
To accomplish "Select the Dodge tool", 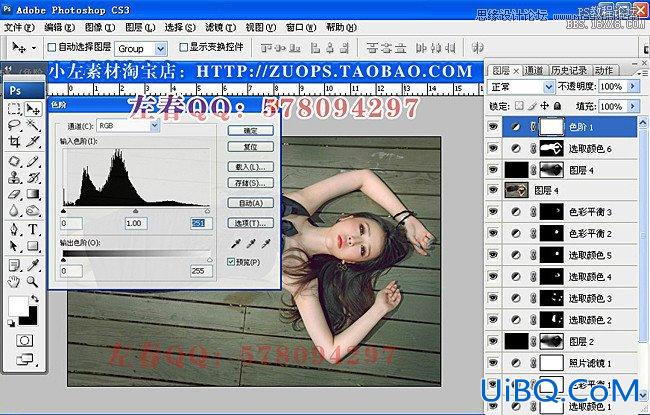I will coord(33,210).
